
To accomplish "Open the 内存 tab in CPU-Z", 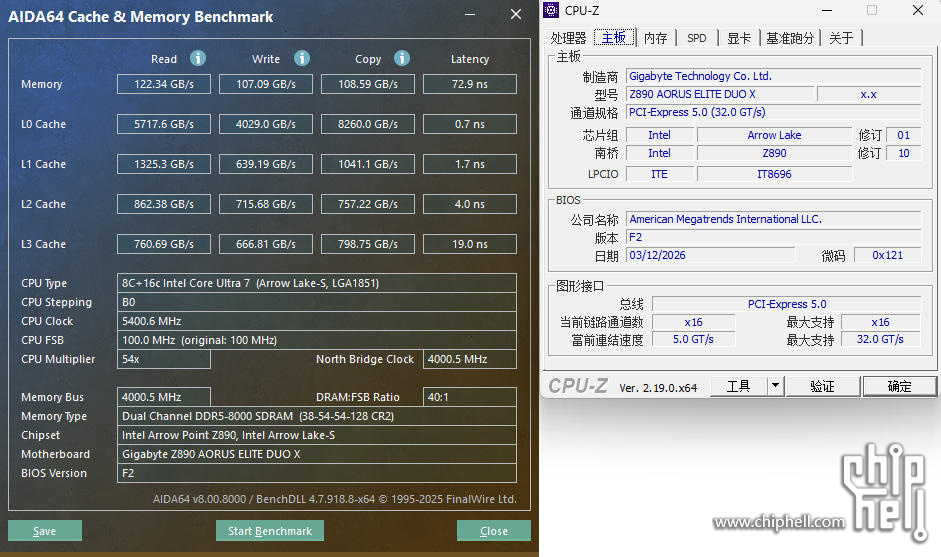I will pos(655,38).
